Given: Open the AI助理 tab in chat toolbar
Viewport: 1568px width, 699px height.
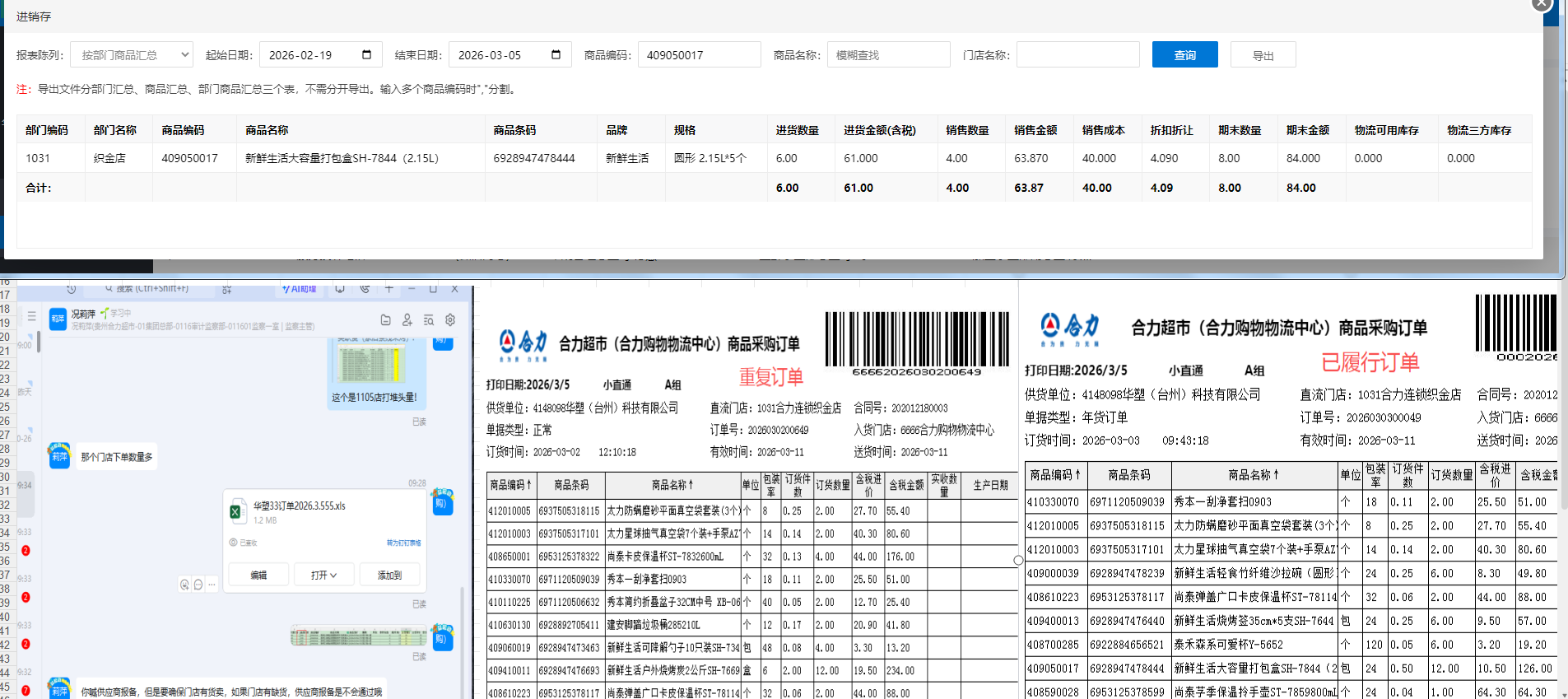Looking at the screenshot, I should click(x=300, y=289).
